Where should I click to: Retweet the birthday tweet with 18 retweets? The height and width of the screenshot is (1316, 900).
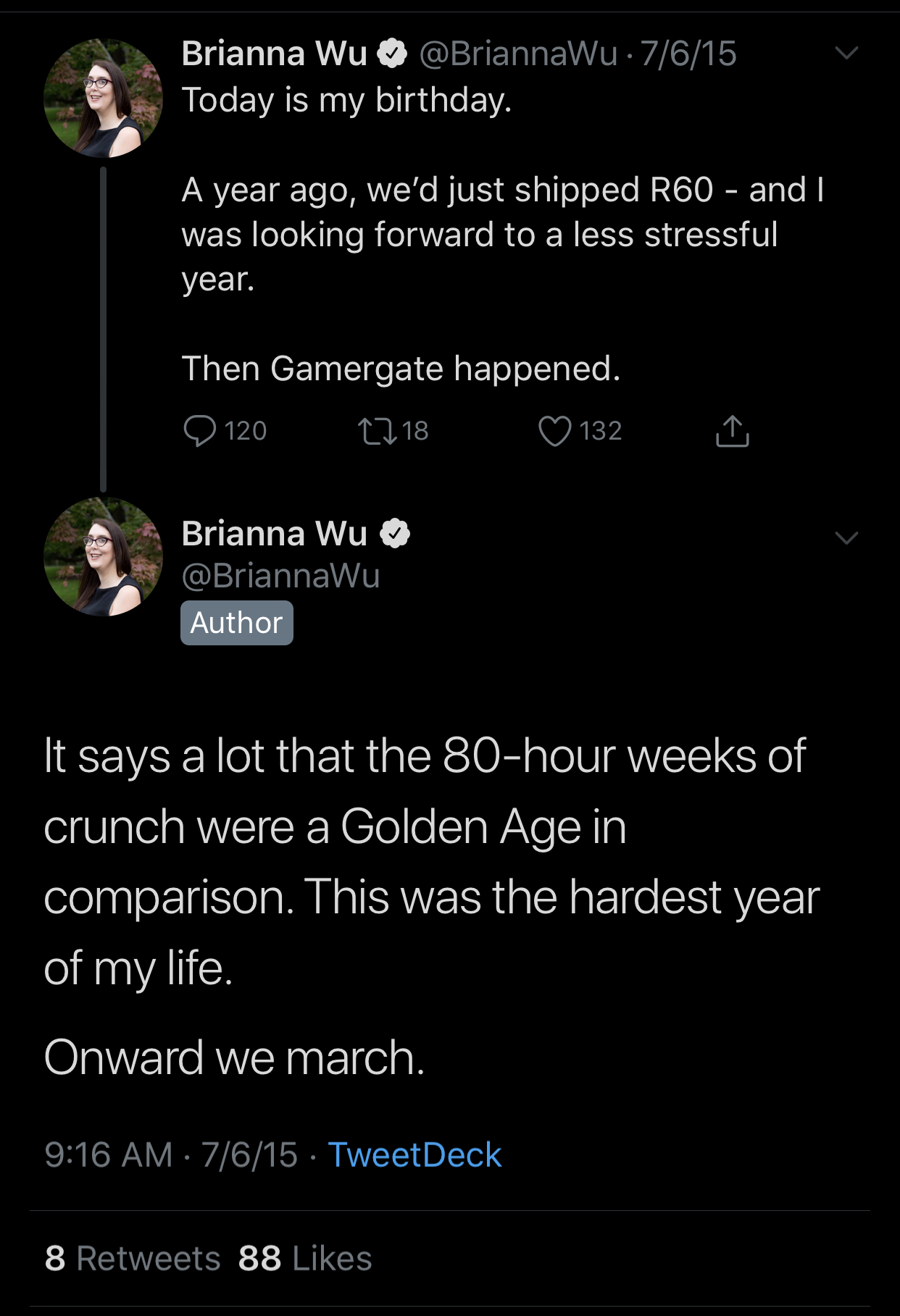click(378, 431)
